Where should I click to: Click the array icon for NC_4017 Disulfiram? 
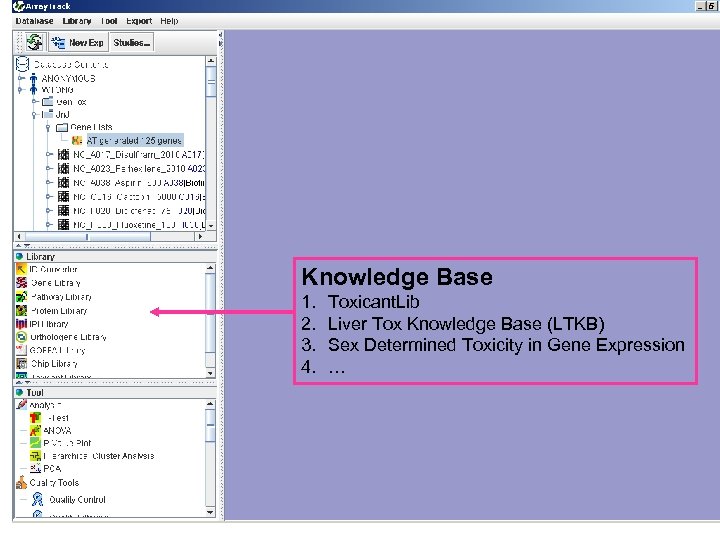pyautogui.click(x=63, y=155)
